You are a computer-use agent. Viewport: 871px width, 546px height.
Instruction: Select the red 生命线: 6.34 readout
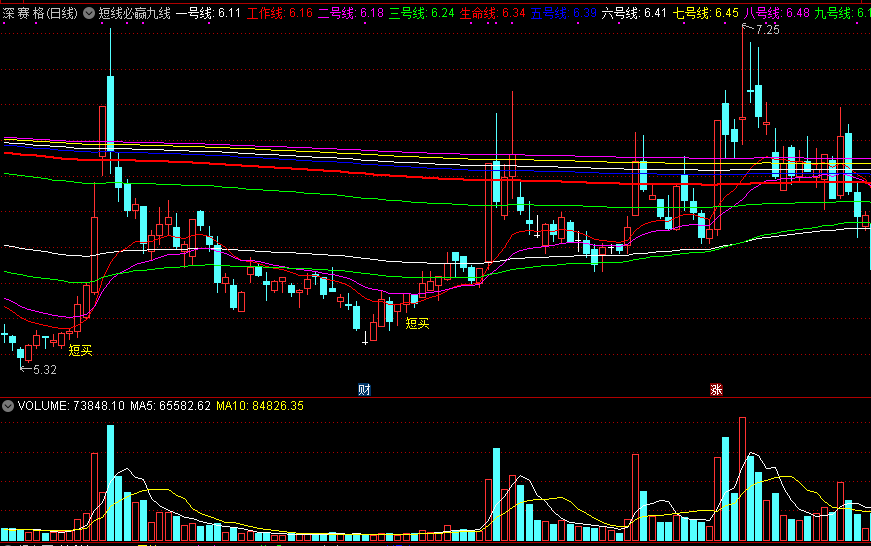493,13
